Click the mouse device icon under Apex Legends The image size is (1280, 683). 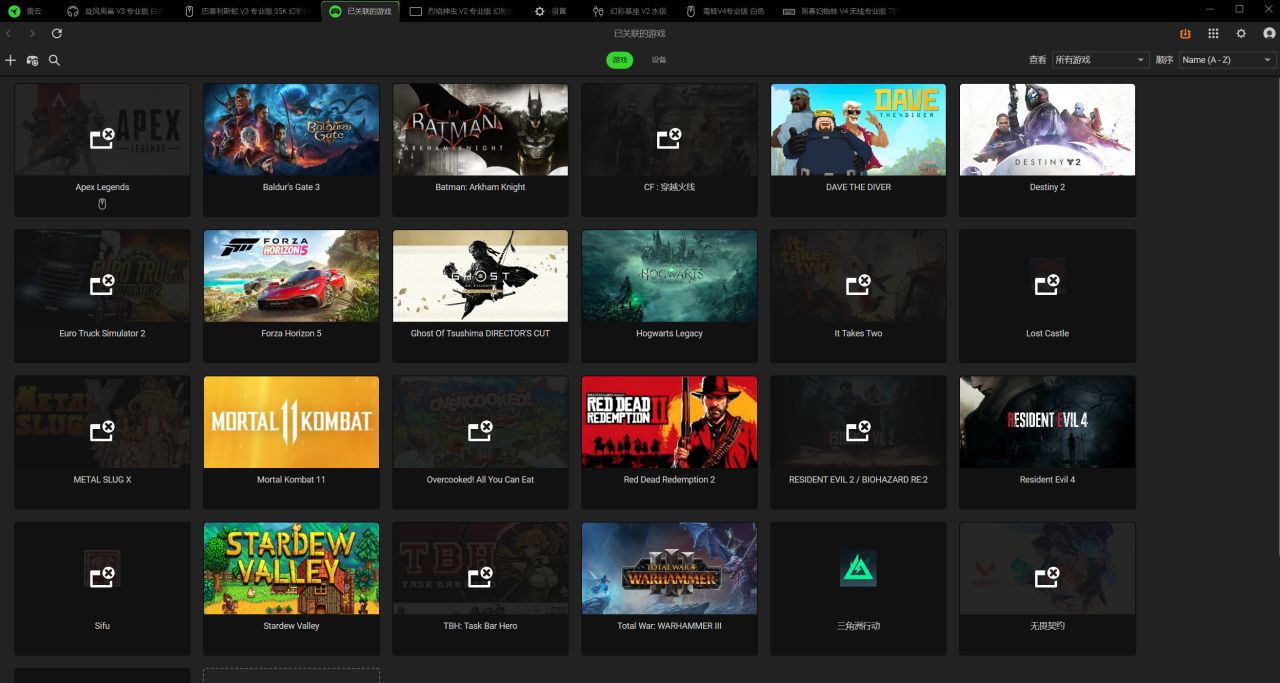(102, 204)
